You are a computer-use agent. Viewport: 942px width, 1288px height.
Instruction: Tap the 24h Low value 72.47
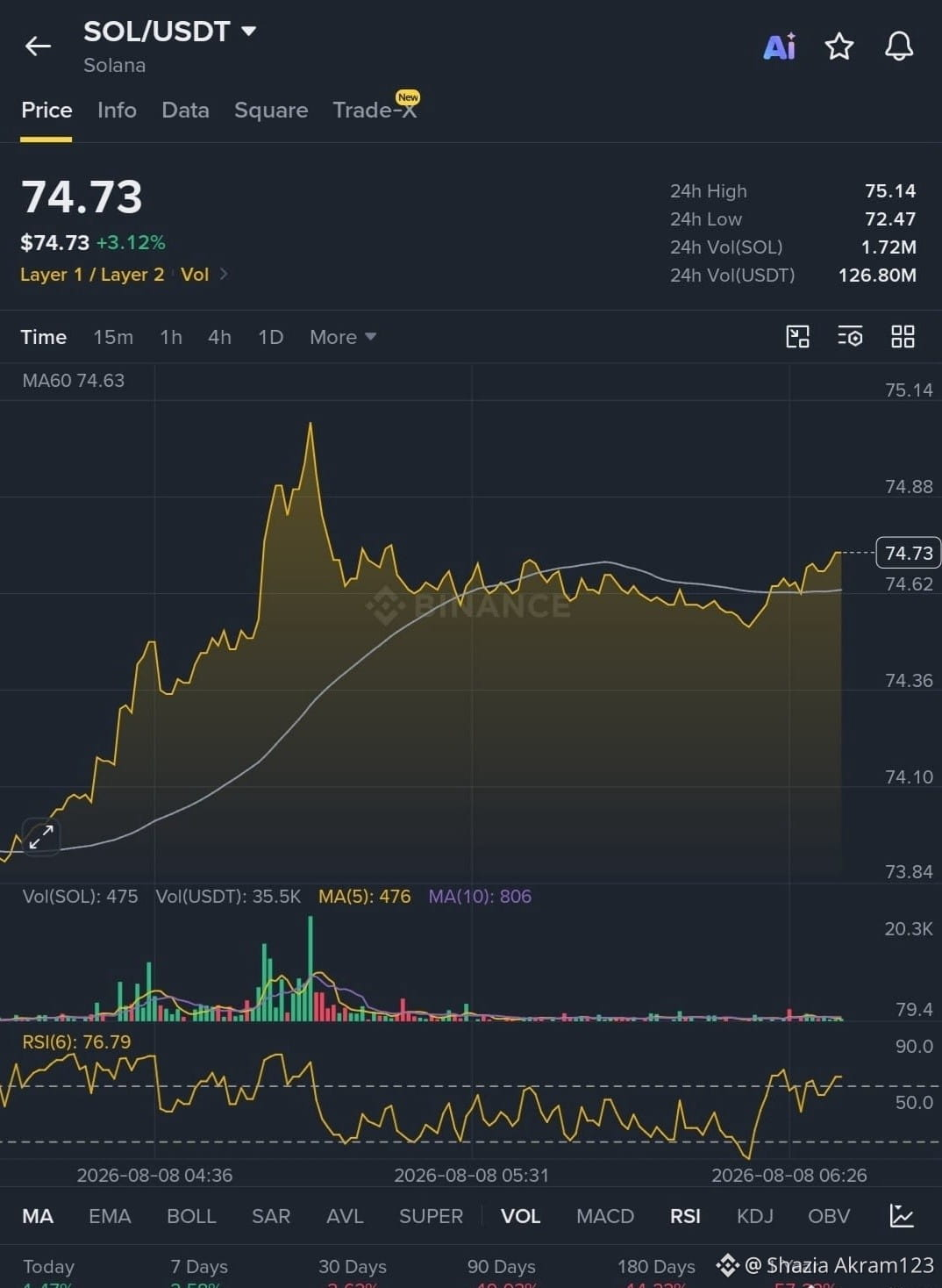pos(890,219)
